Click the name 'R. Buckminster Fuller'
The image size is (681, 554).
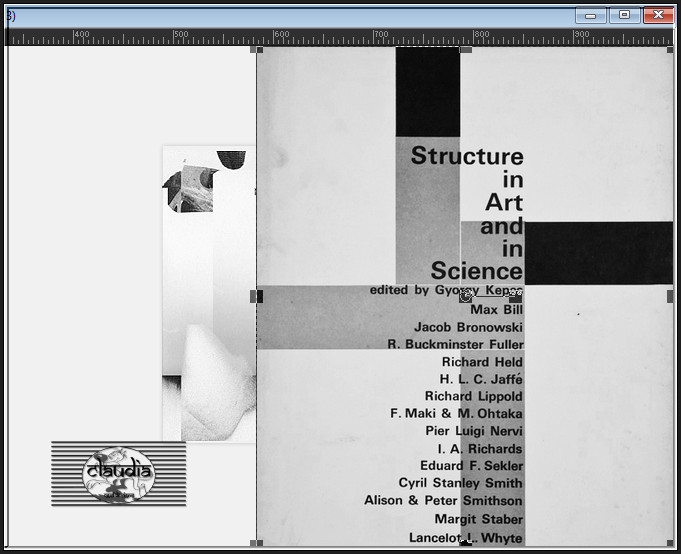pos(456,344)
